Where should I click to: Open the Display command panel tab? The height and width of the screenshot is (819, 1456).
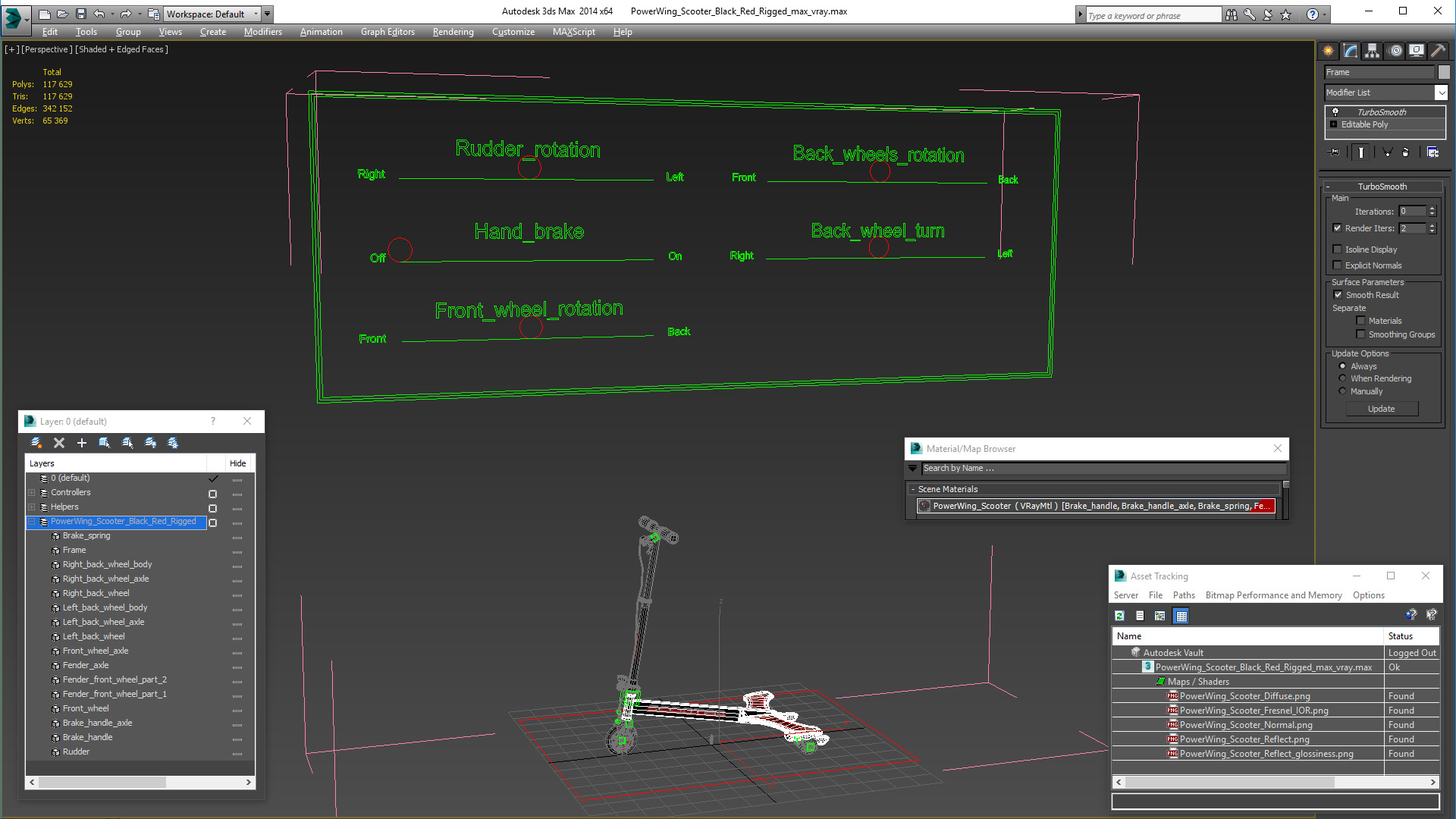pos(1417,51)
